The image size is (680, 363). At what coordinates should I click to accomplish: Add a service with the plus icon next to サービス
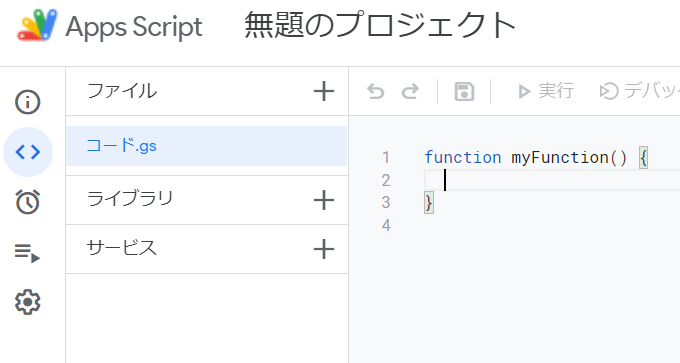coord(324,249)
